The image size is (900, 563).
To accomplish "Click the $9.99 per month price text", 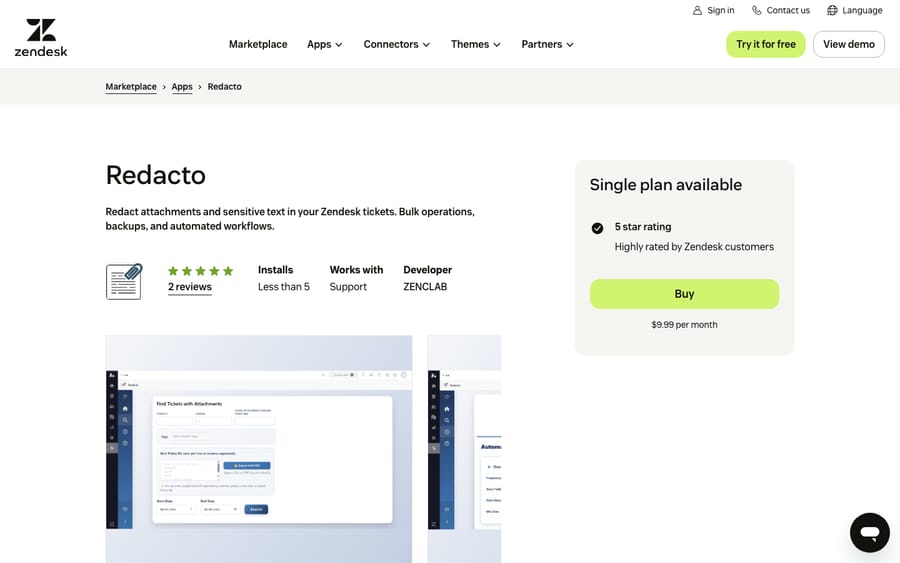I will (x=684, y=325).
